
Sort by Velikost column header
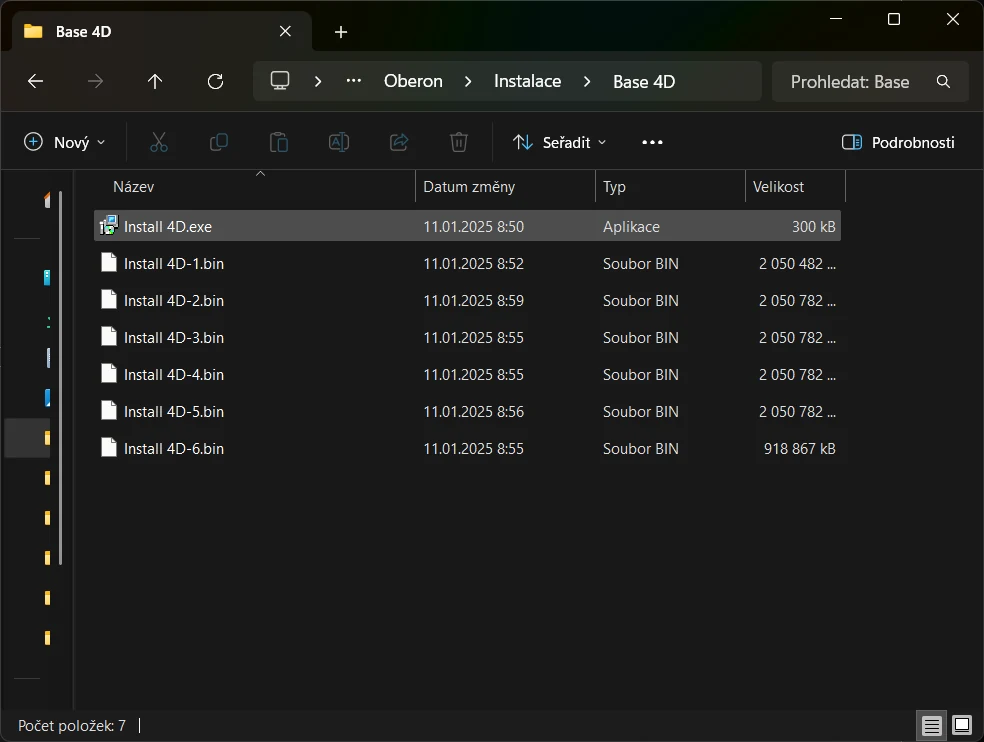pos(795,186)
